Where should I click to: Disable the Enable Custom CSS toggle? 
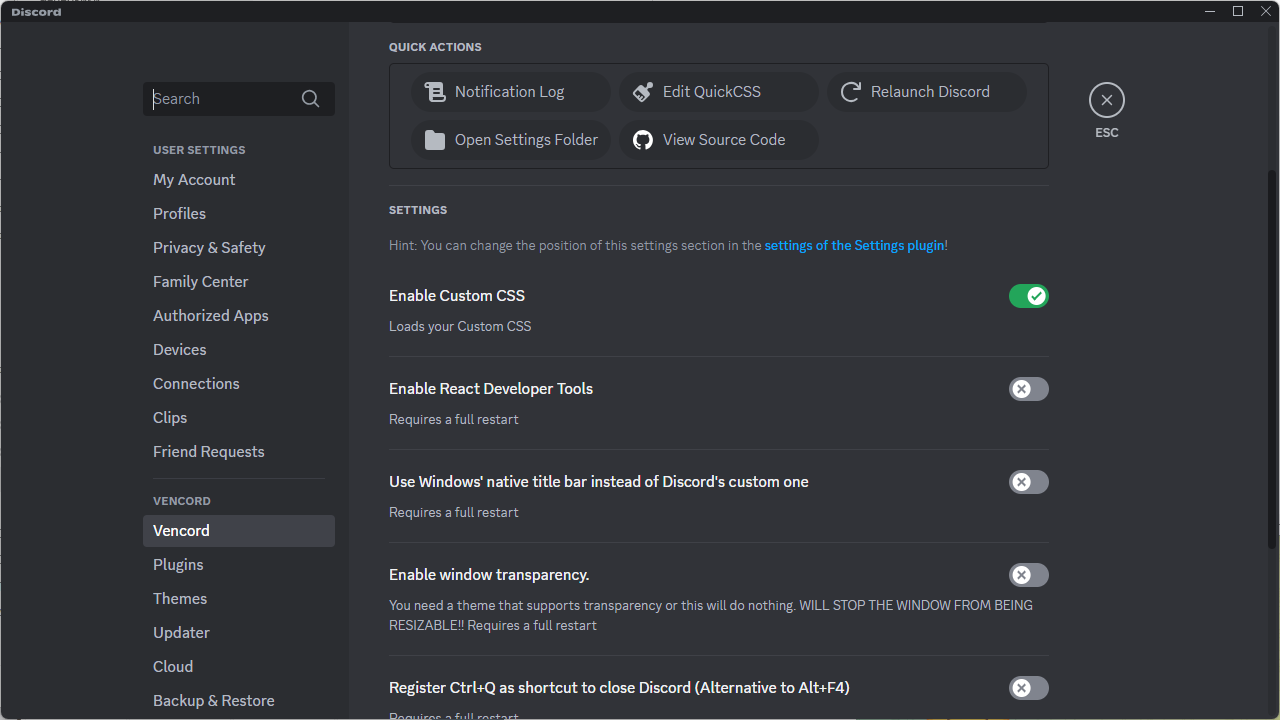point(1028,296)
